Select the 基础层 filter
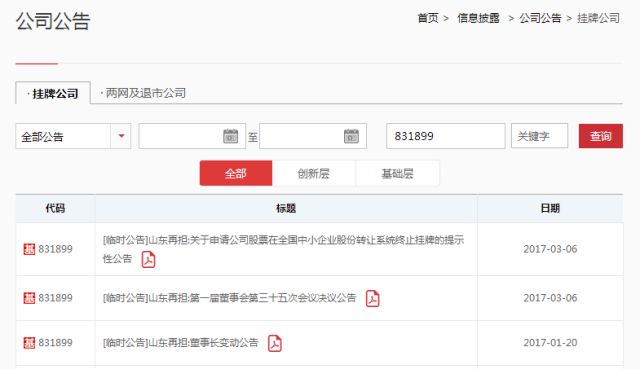The image size is (640, 369). click(x=398, y=173)
